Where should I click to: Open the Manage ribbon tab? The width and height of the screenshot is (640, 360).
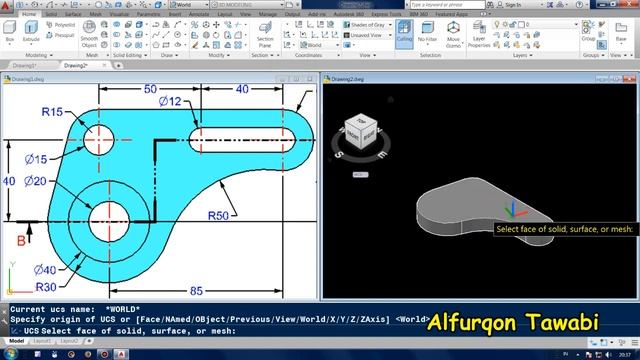(268, 14)
